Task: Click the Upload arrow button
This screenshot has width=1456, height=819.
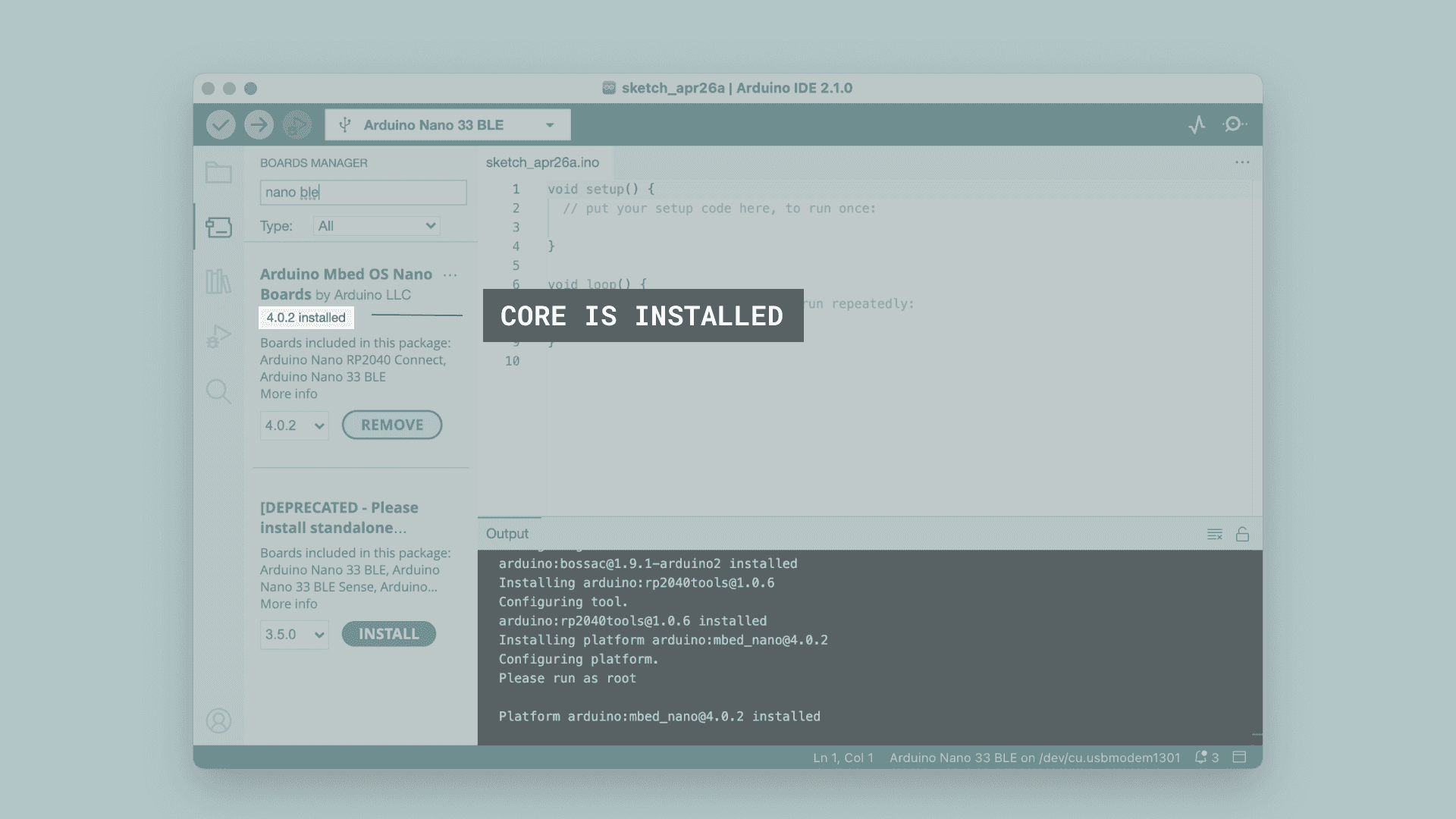Action: point(259,124)
